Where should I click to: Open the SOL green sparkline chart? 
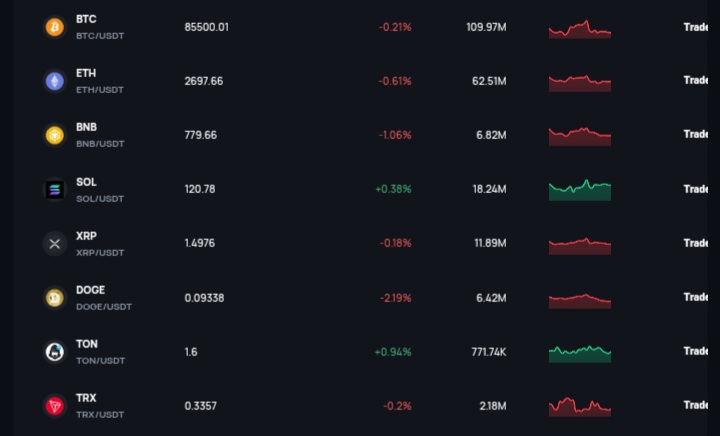pyautogui.click(x=579, y=190)
